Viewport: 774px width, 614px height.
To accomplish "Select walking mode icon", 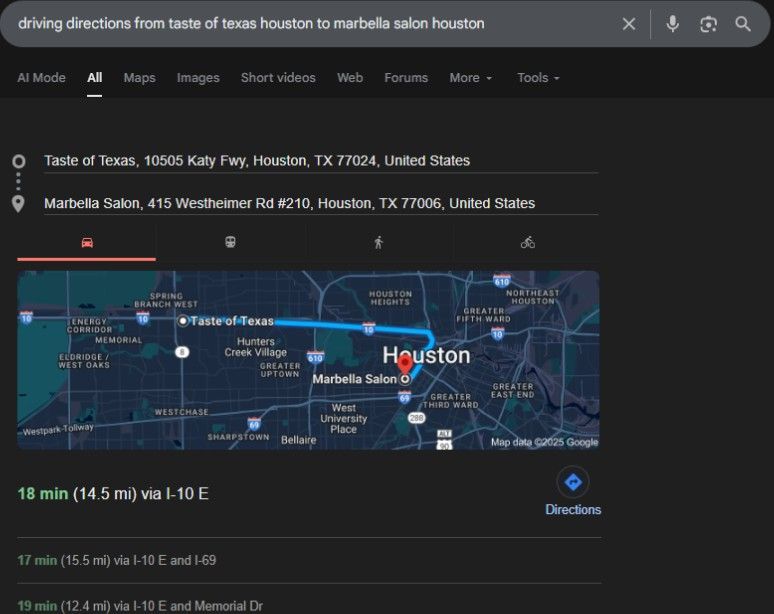I will coord(379,242).
